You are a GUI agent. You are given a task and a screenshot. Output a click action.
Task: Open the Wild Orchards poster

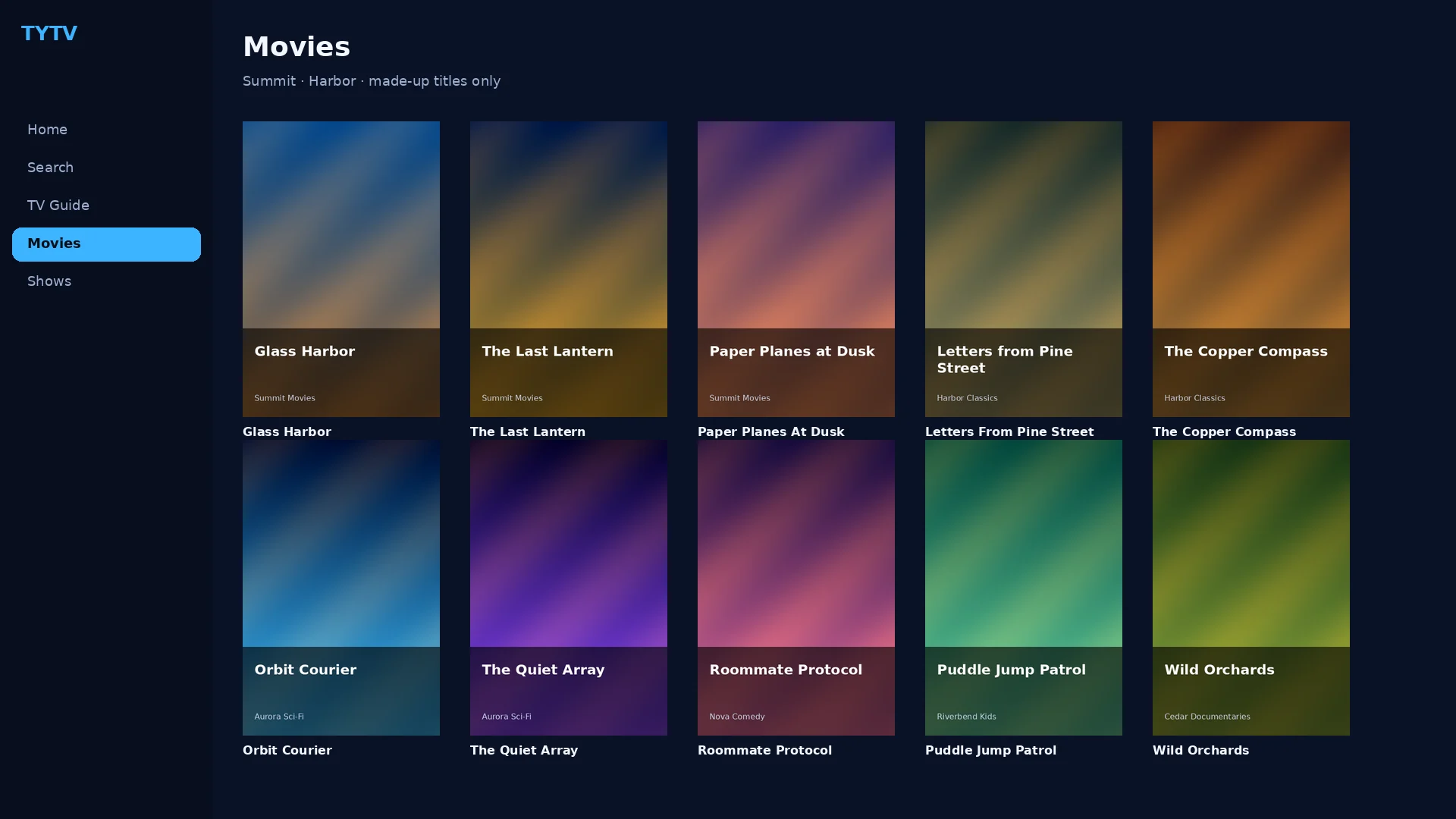pyautogui.click(x=1251, y=588)
